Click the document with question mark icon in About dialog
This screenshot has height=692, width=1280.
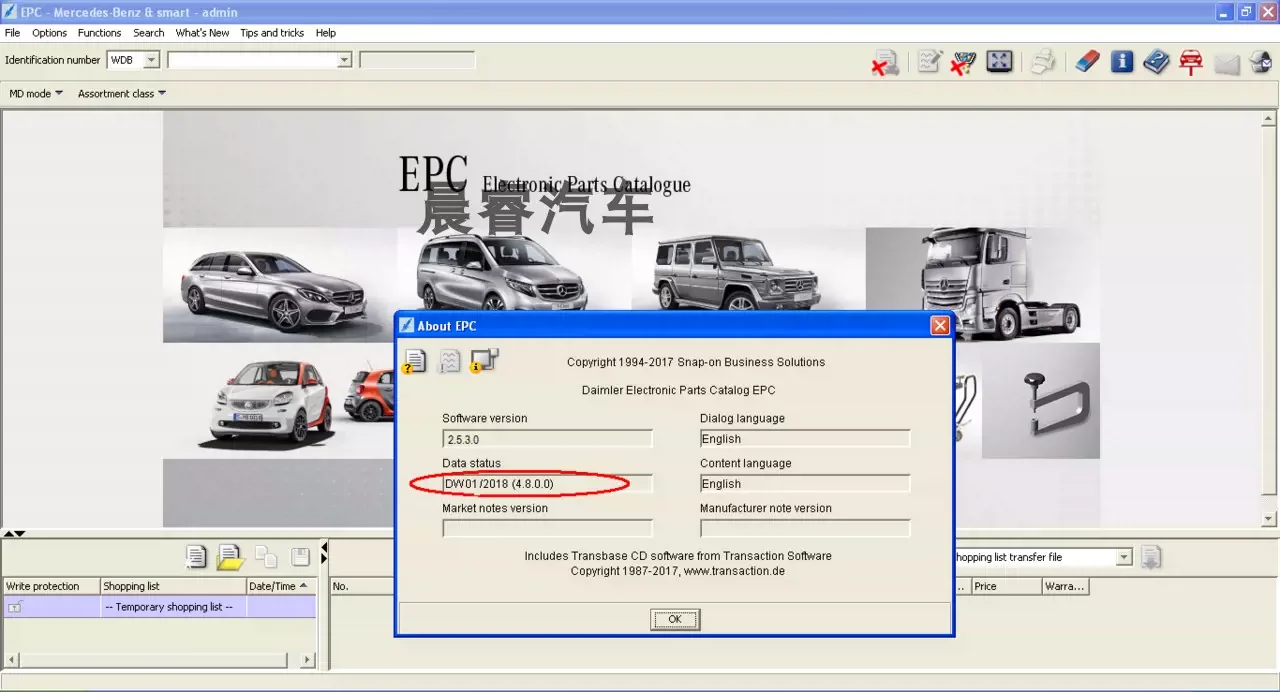coord(414,361)
